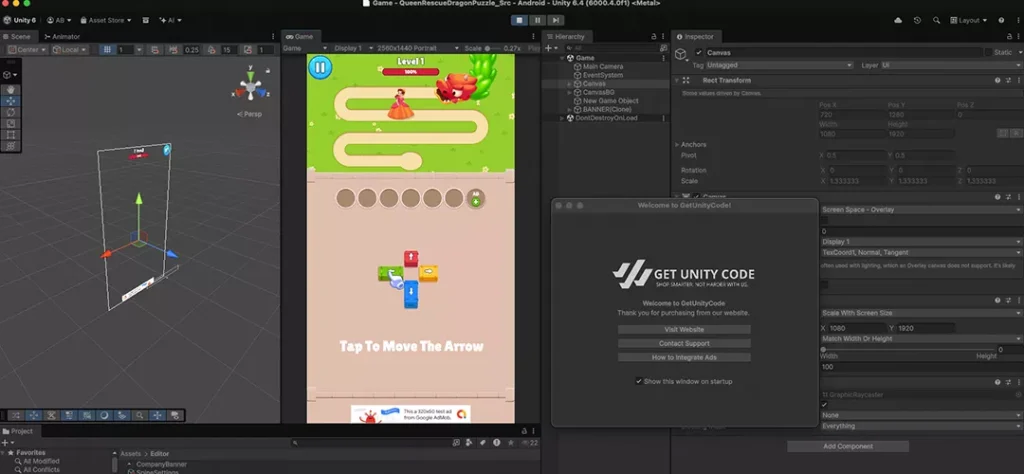
Task: Toggle the Inspector lock icon
Action: click(x=1010, y=37)
